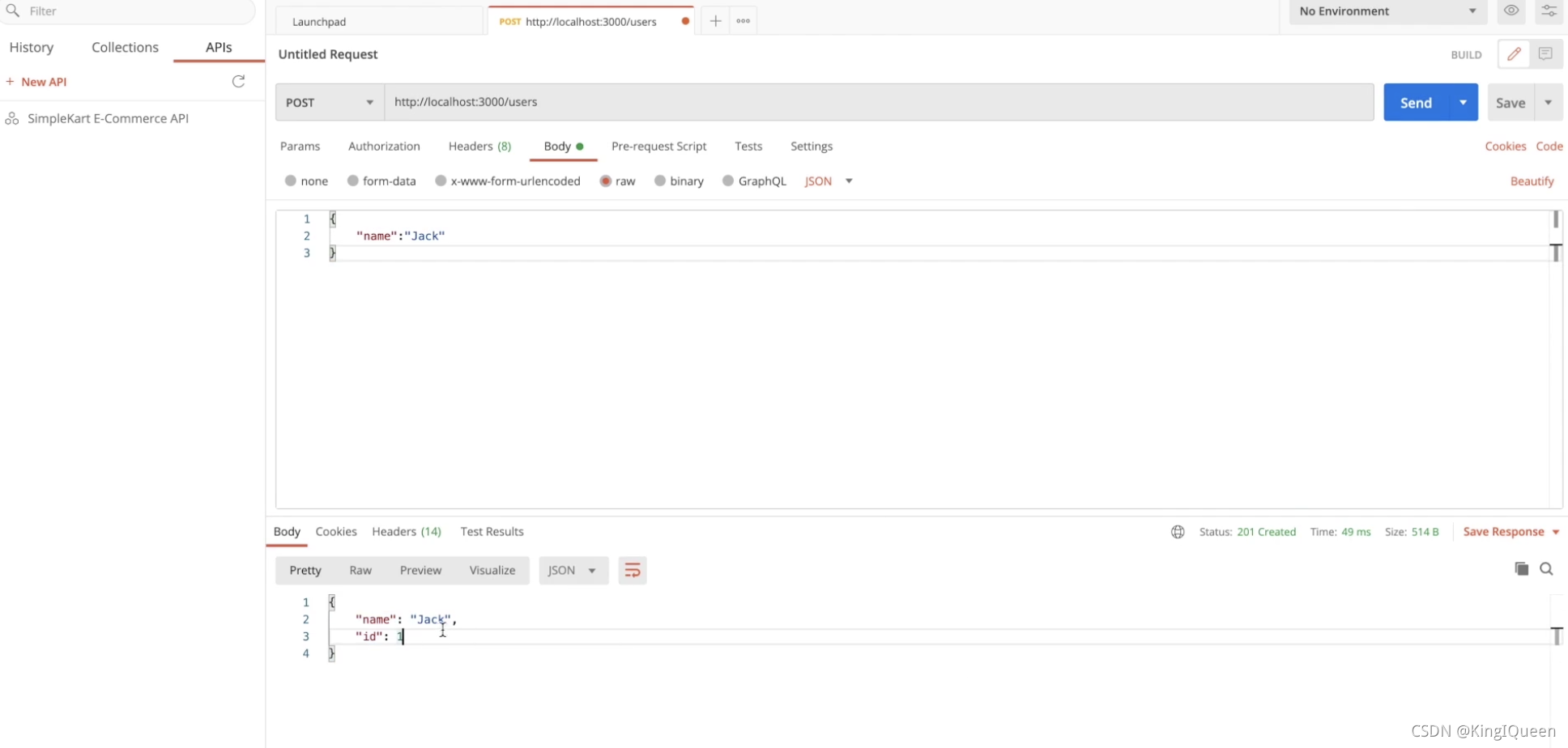
Task: Open the environment quick look eye icon
Action: click(x=1510, y=11)
